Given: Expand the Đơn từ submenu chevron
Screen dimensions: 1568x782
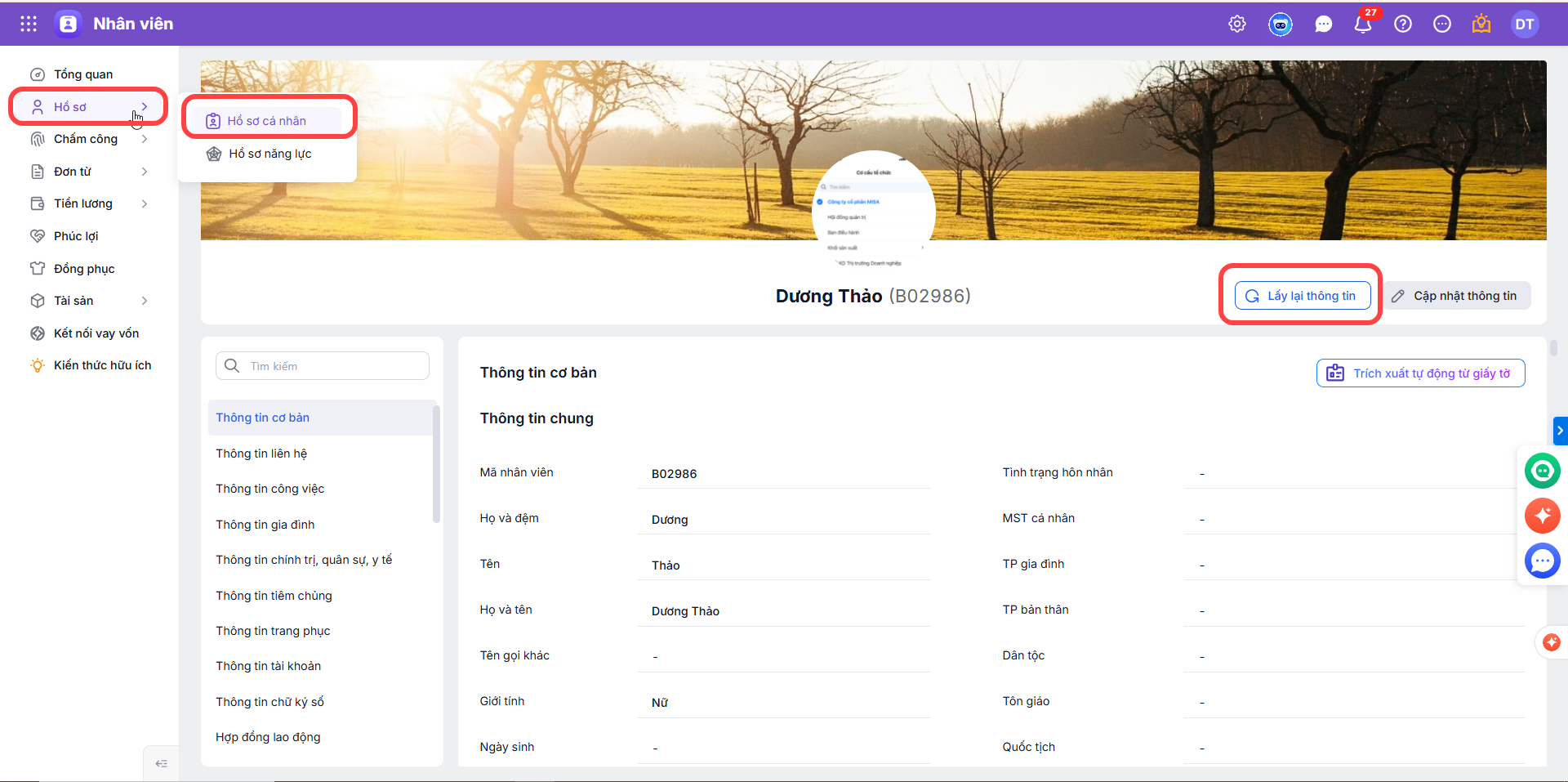Looking at the screenshot, I should pos(145,172).
